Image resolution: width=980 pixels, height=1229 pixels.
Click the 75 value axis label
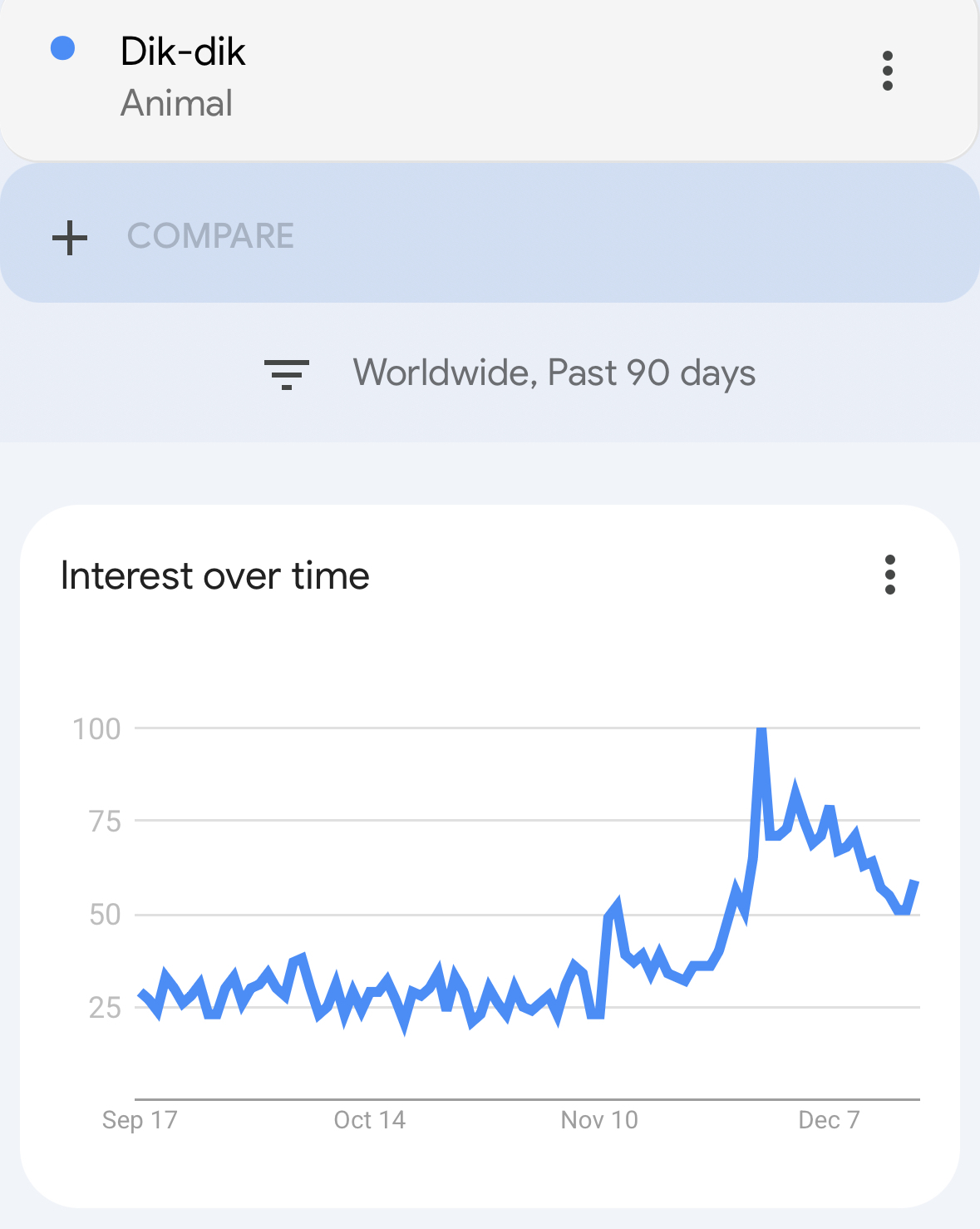click(105, 822)
